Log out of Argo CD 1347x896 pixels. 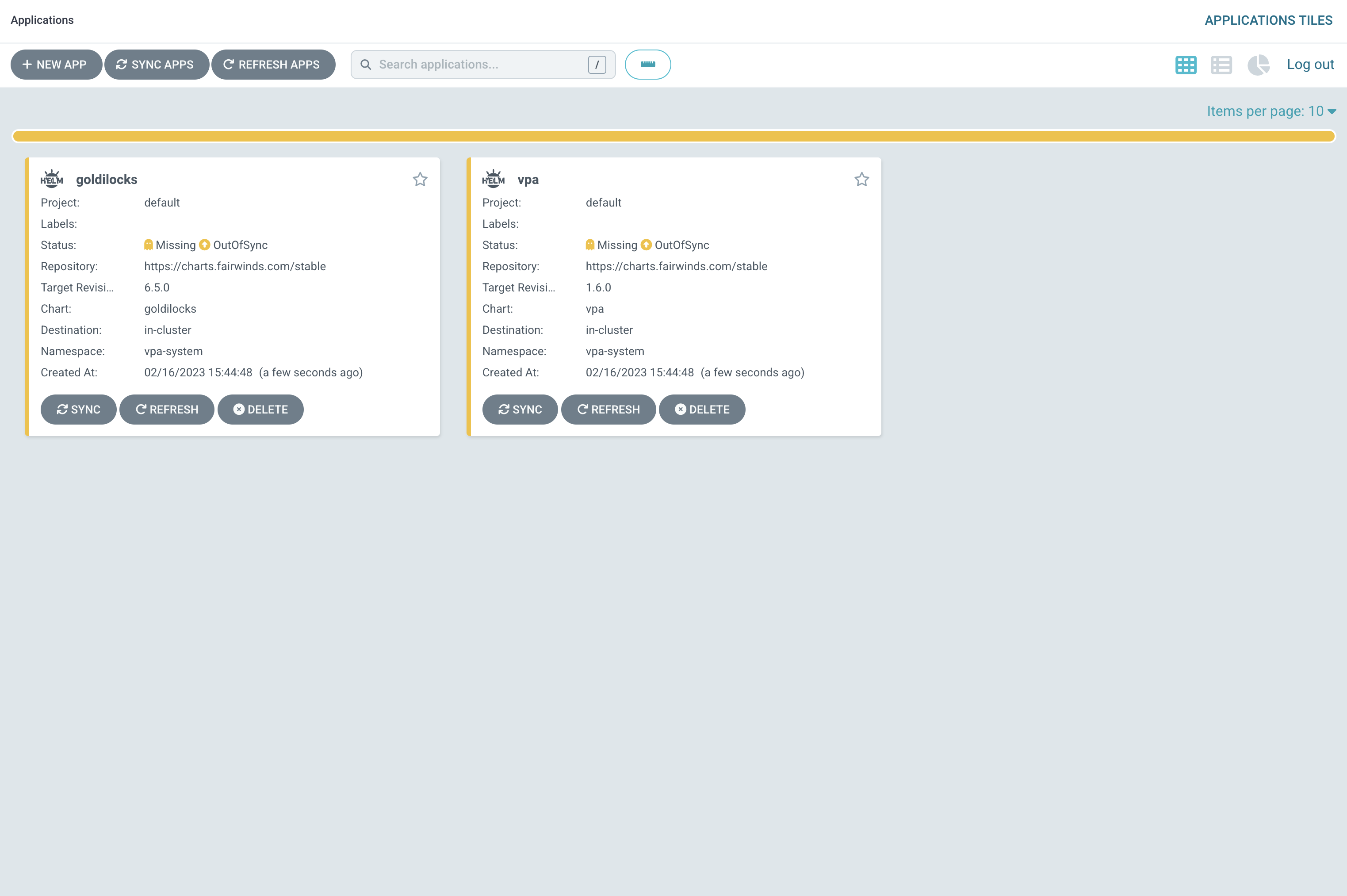pos(1310,65)
